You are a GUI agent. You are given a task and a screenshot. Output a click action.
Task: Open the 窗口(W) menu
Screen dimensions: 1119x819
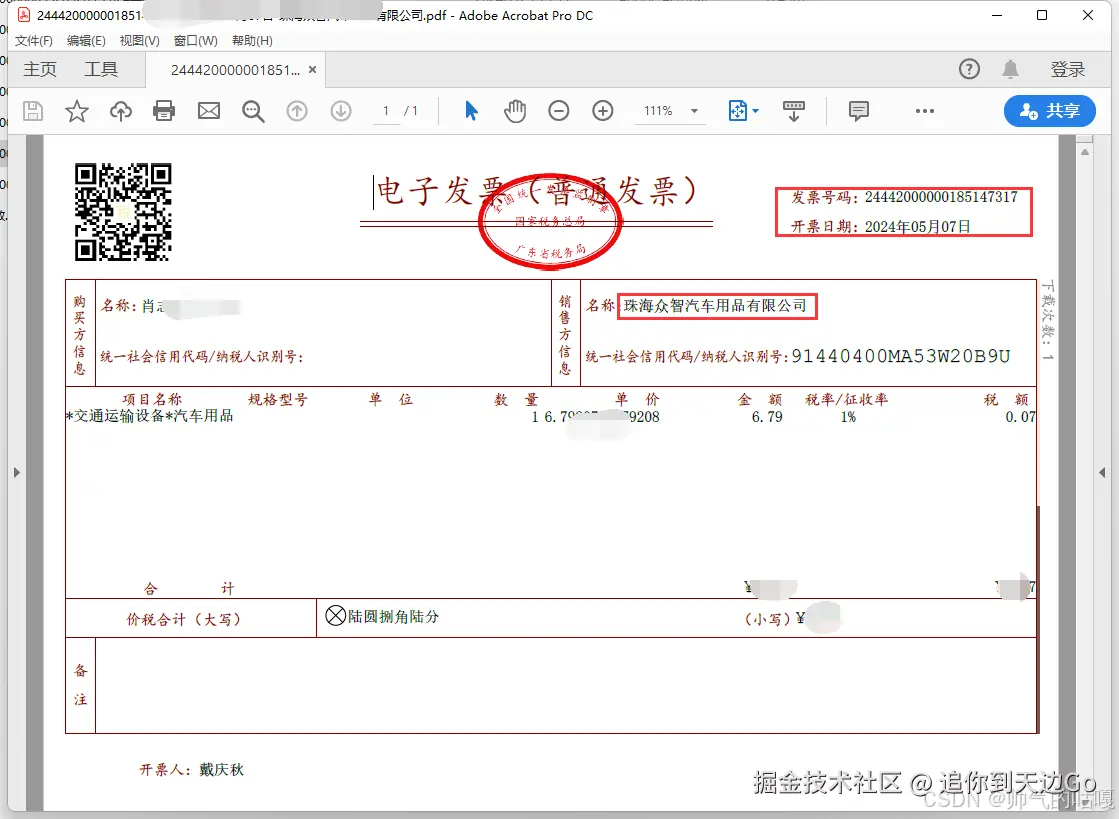[196, 41]
